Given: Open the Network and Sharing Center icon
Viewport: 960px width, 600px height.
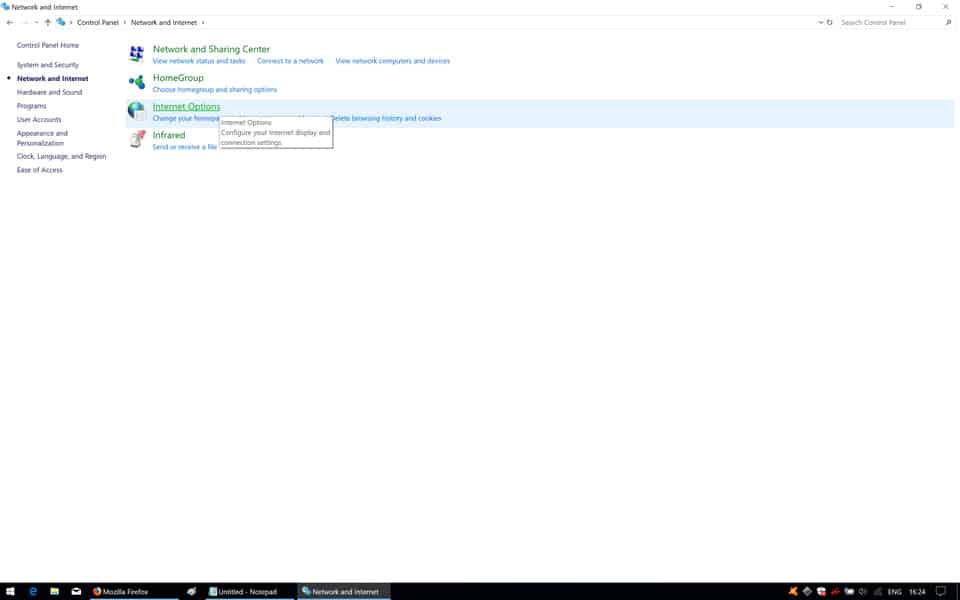Looking at the screenshot, I should point(137,54).
